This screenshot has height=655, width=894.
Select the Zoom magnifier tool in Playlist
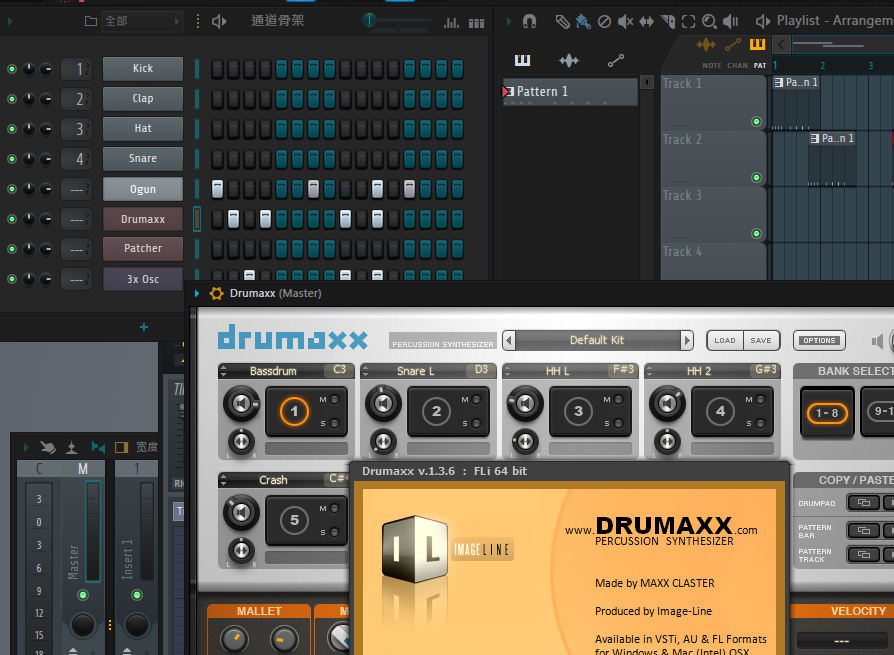[x=709, y=22]
